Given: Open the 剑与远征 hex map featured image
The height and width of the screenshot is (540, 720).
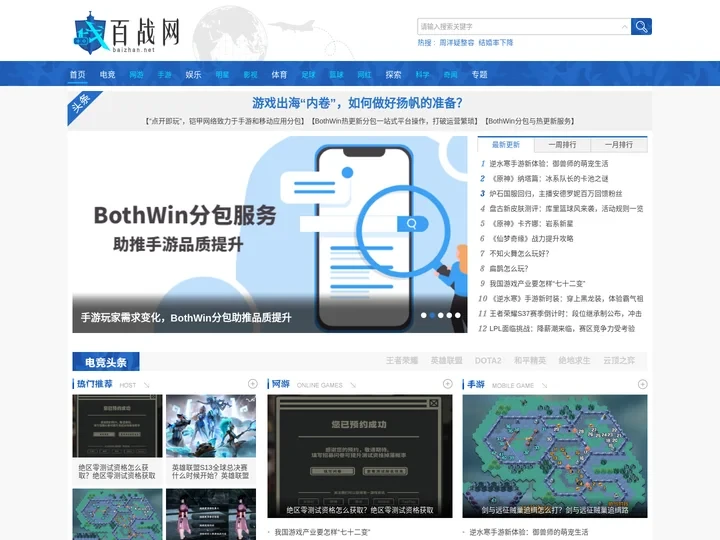Looking at the screenshot, I should coord(555,456).
